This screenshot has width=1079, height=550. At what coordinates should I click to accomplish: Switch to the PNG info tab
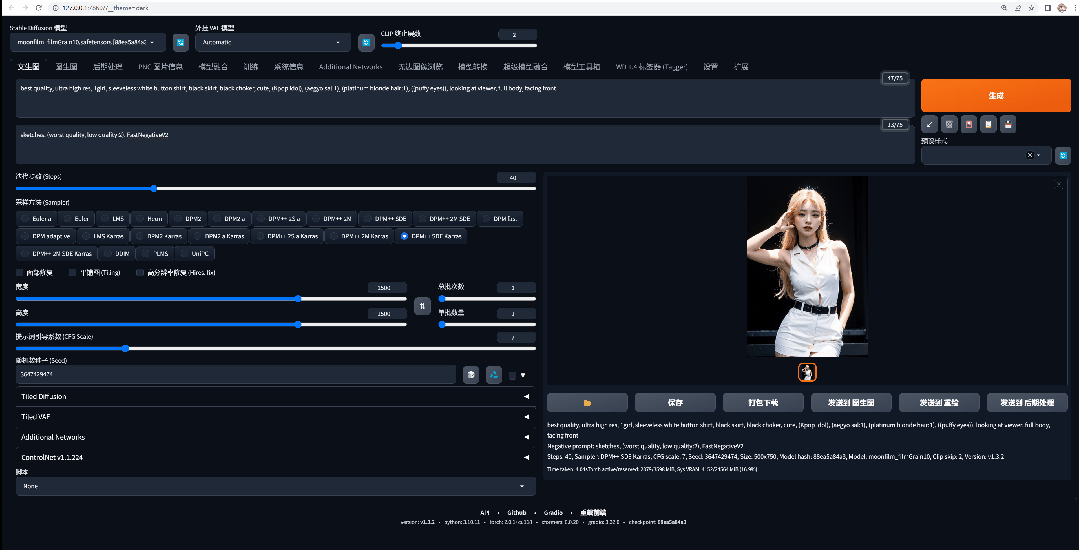click(159, 67)
